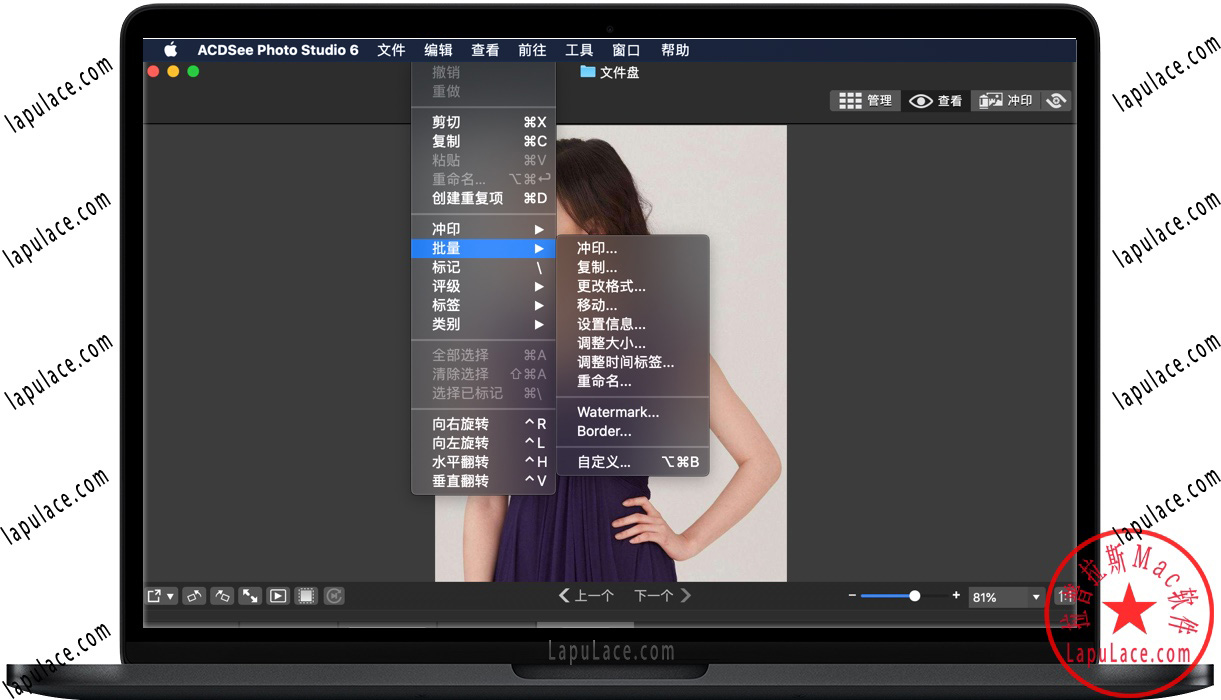Choose Watermark... batch option
Image resolution: width=1221 pixels, height=700 pixels.
tap(633, 412)
